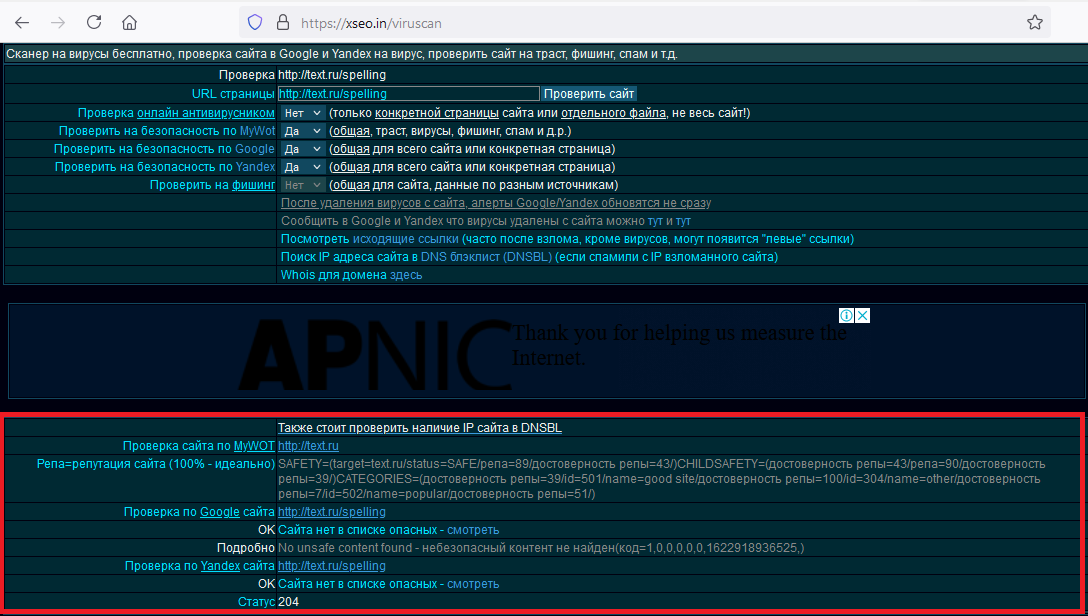Click the URL страницы input field
1088x616 pixels.
(408, 93)
